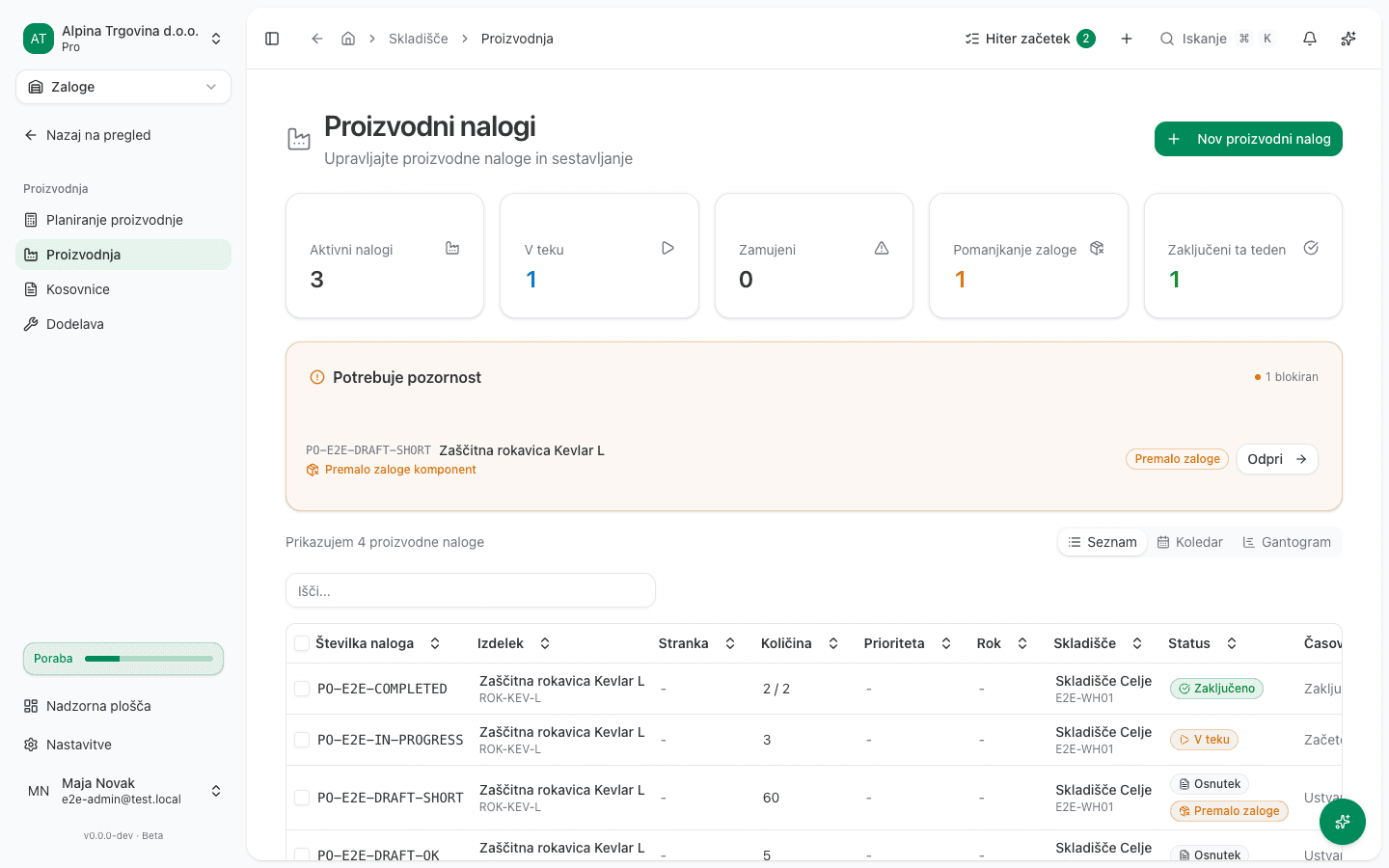Open Kosovnice in sidebar
This screenshot has width=1389, height=868.
(123, 289)
